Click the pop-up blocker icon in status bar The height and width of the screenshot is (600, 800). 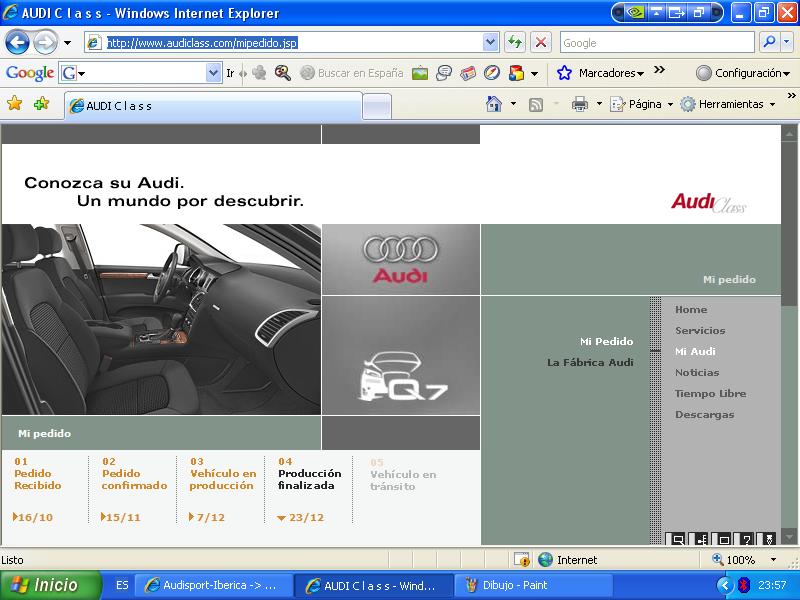522,560
